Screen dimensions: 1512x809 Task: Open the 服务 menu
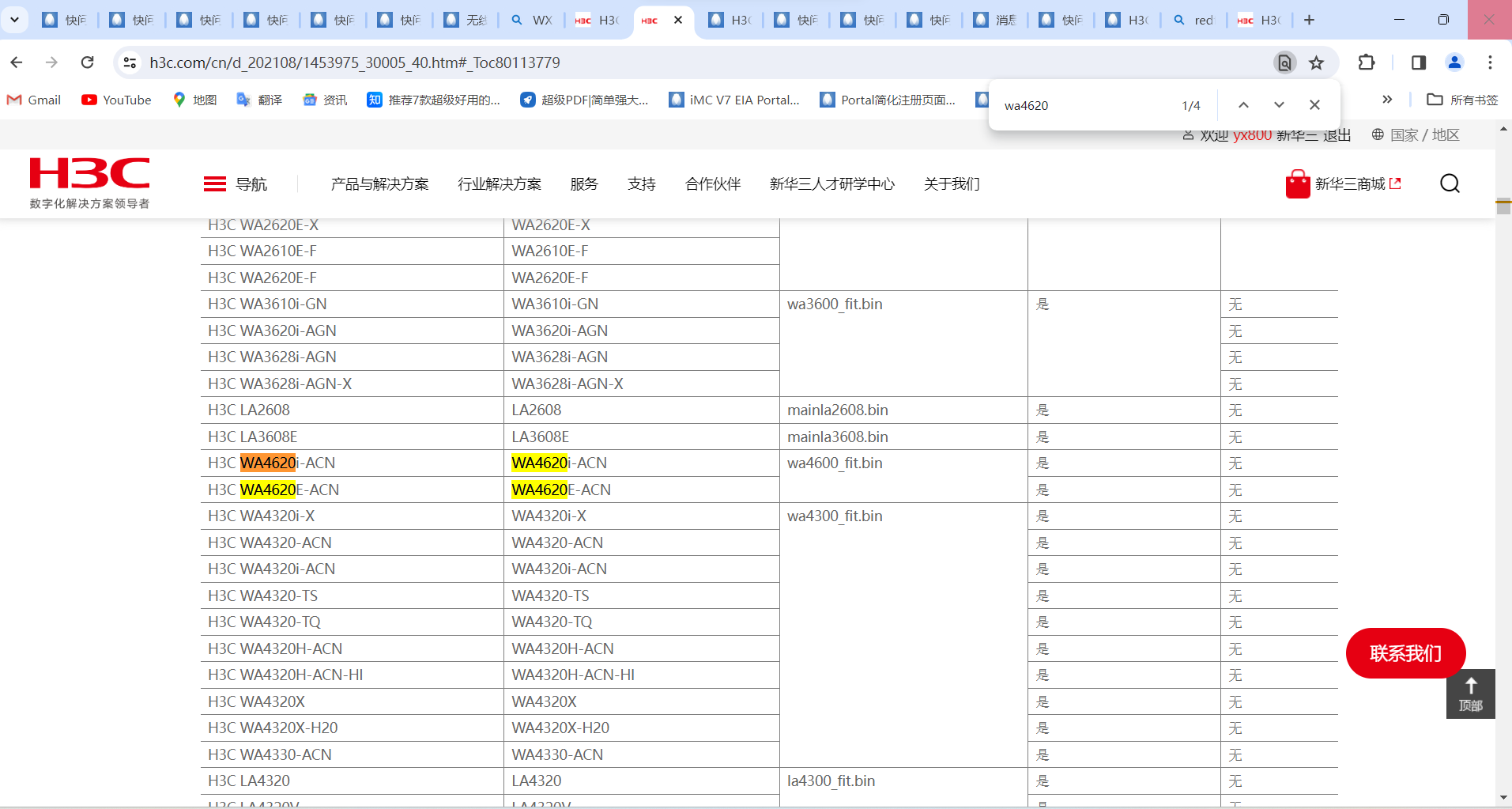tap(584, 184)
